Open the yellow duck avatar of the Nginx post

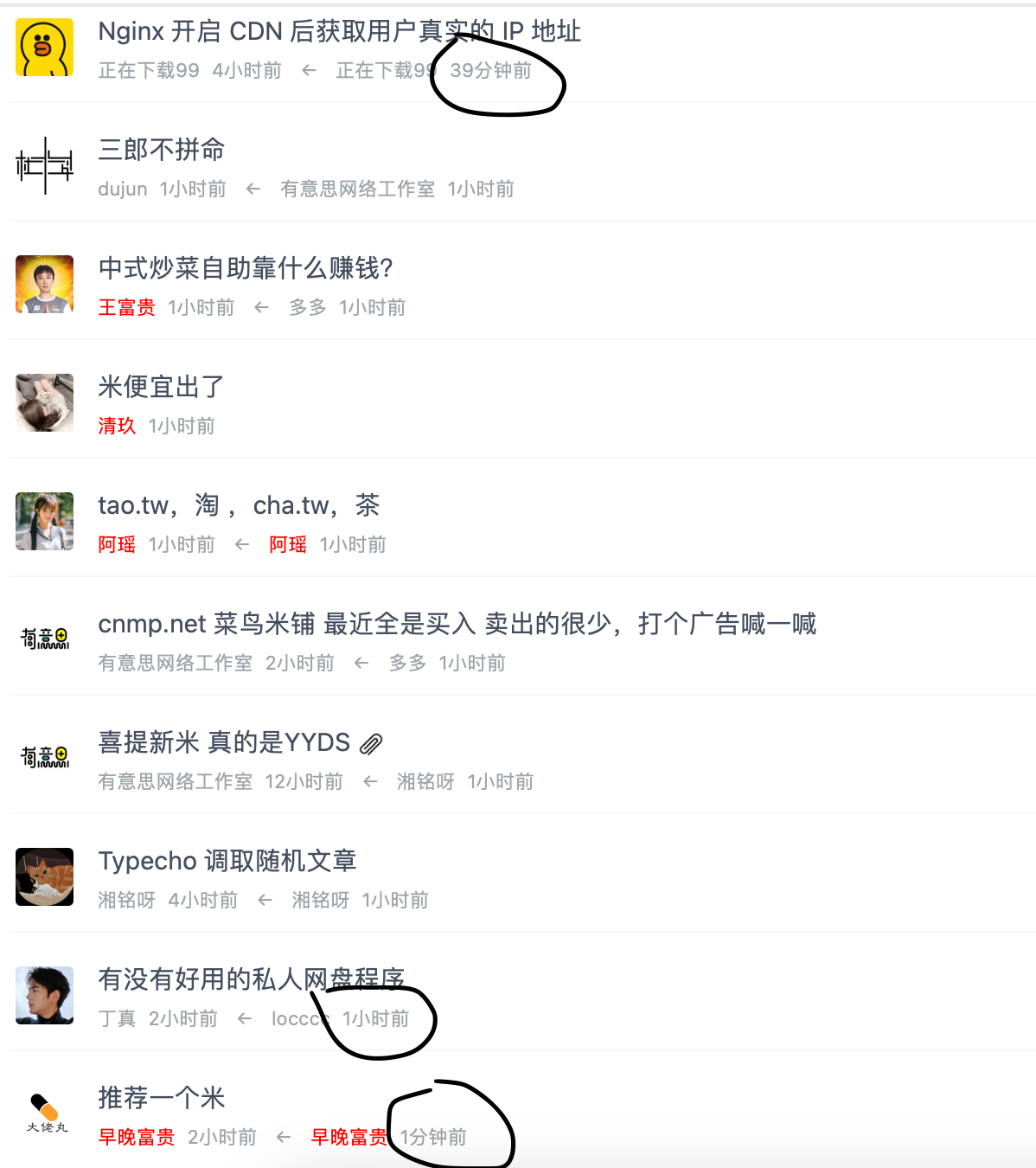pyautogui.click(x=44, y=47)
